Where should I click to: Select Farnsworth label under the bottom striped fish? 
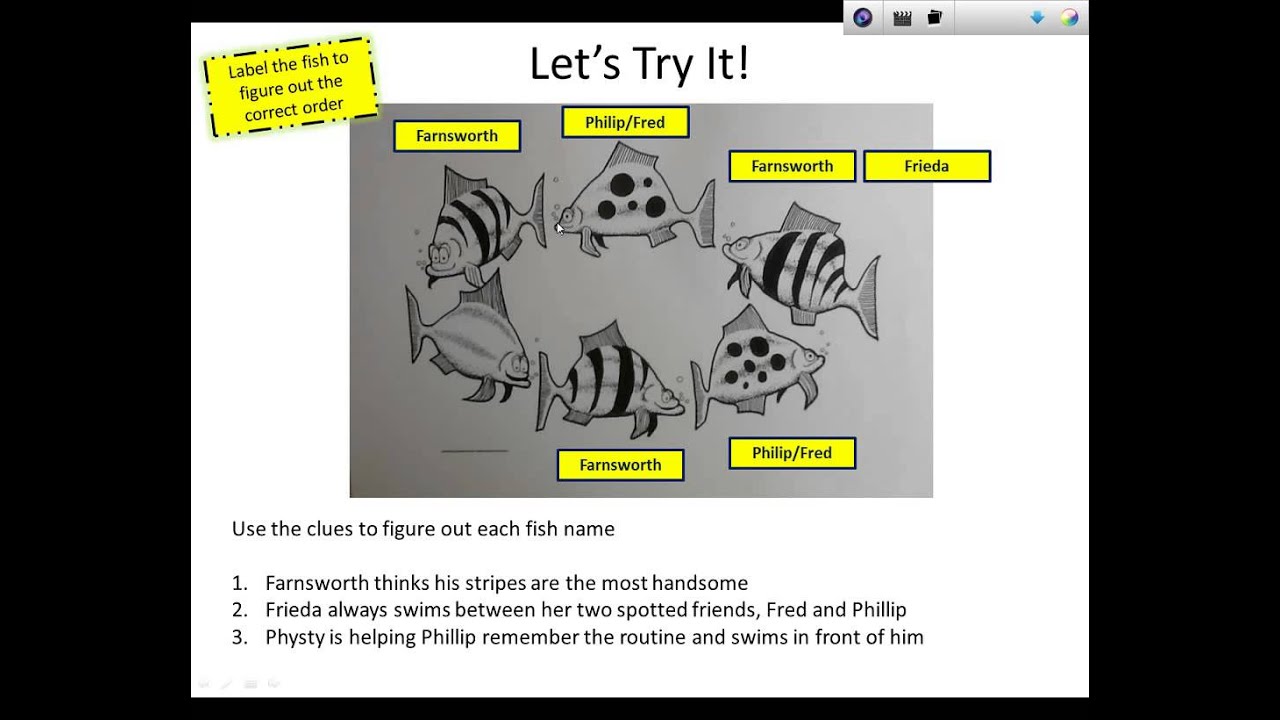coord(620,465)
